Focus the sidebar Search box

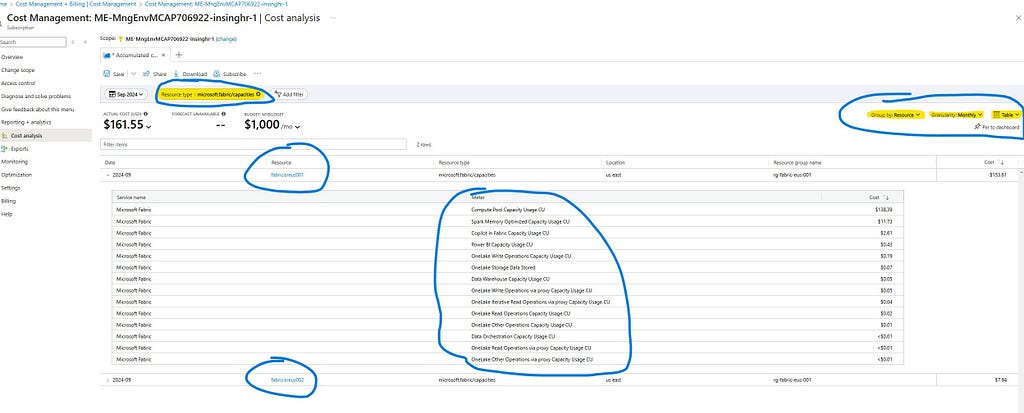click(x=33, y=42)
